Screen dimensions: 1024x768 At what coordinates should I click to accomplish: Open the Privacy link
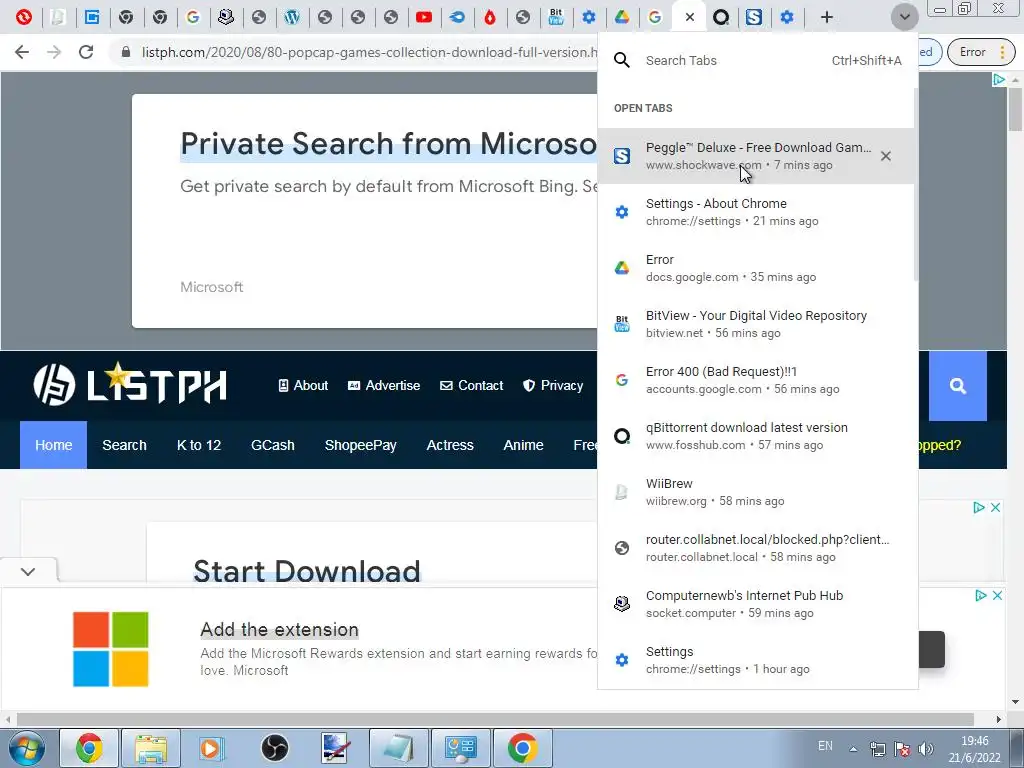(x=553, y=385)
